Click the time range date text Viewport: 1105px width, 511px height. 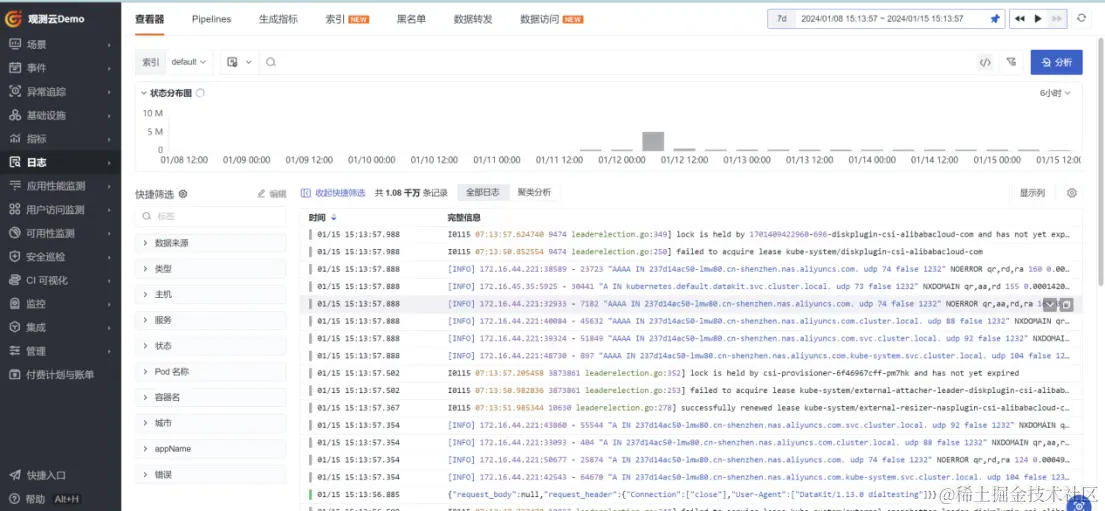[882, 19]
